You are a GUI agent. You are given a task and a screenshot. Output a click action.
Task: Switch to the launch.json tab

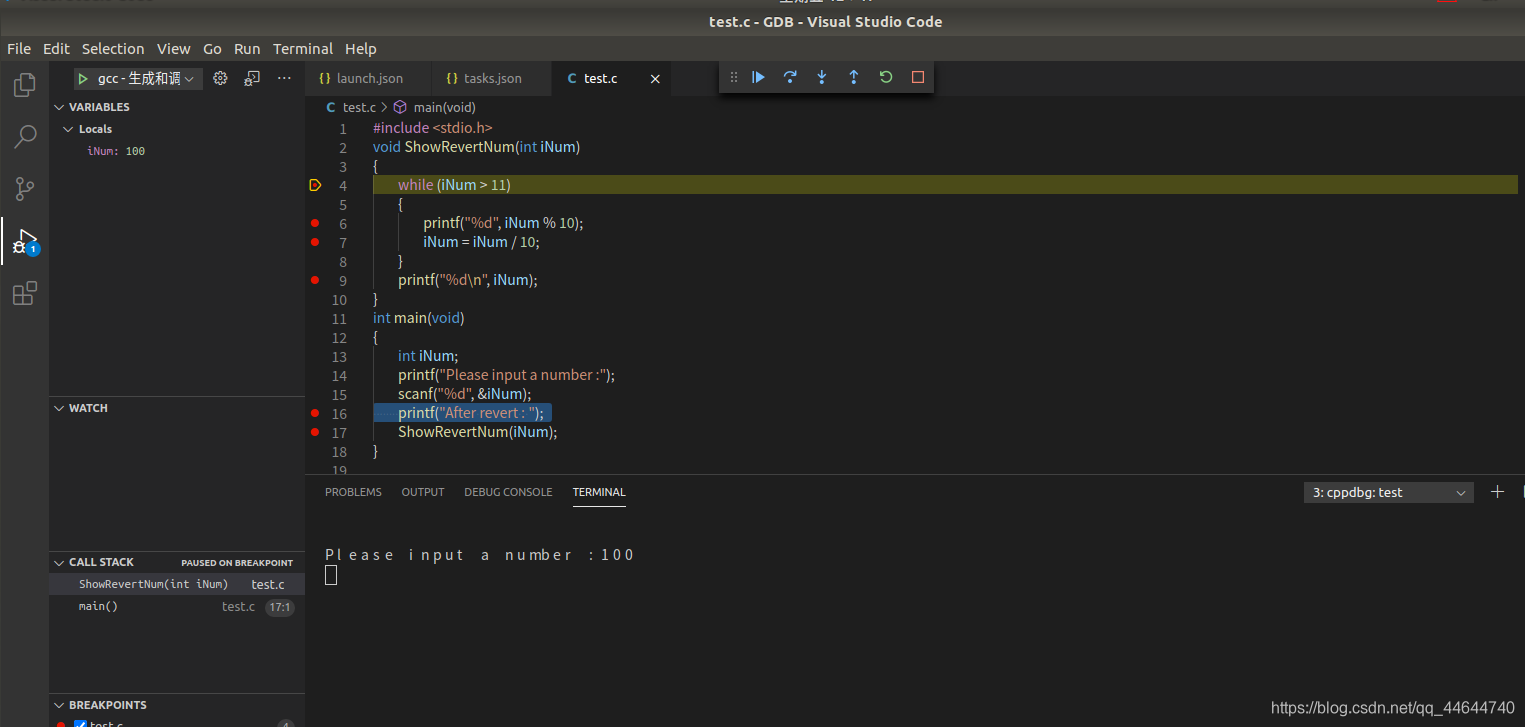coord(367,78)
